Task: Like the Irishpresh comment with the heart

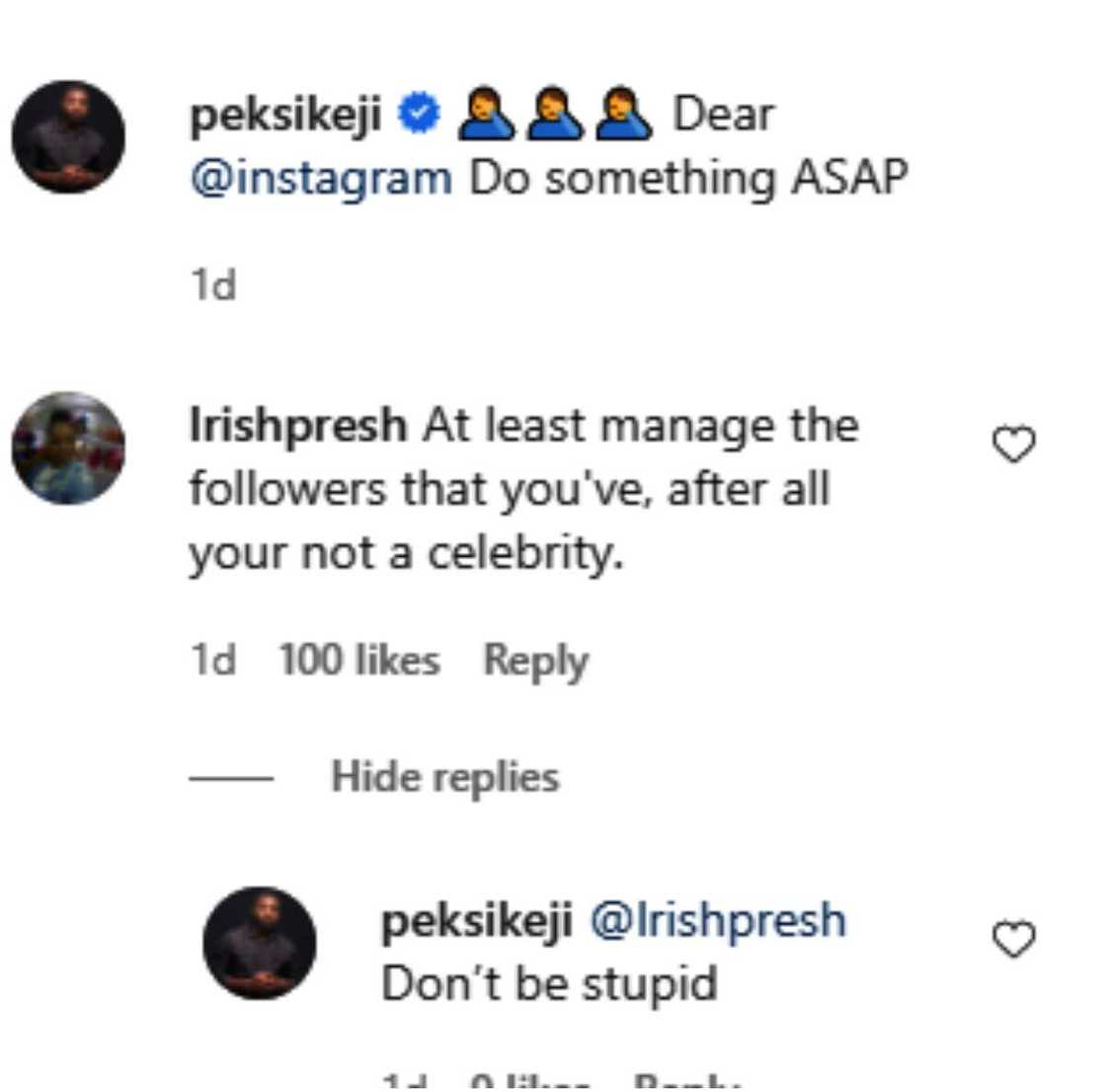Action: [x=1013, y=444]
